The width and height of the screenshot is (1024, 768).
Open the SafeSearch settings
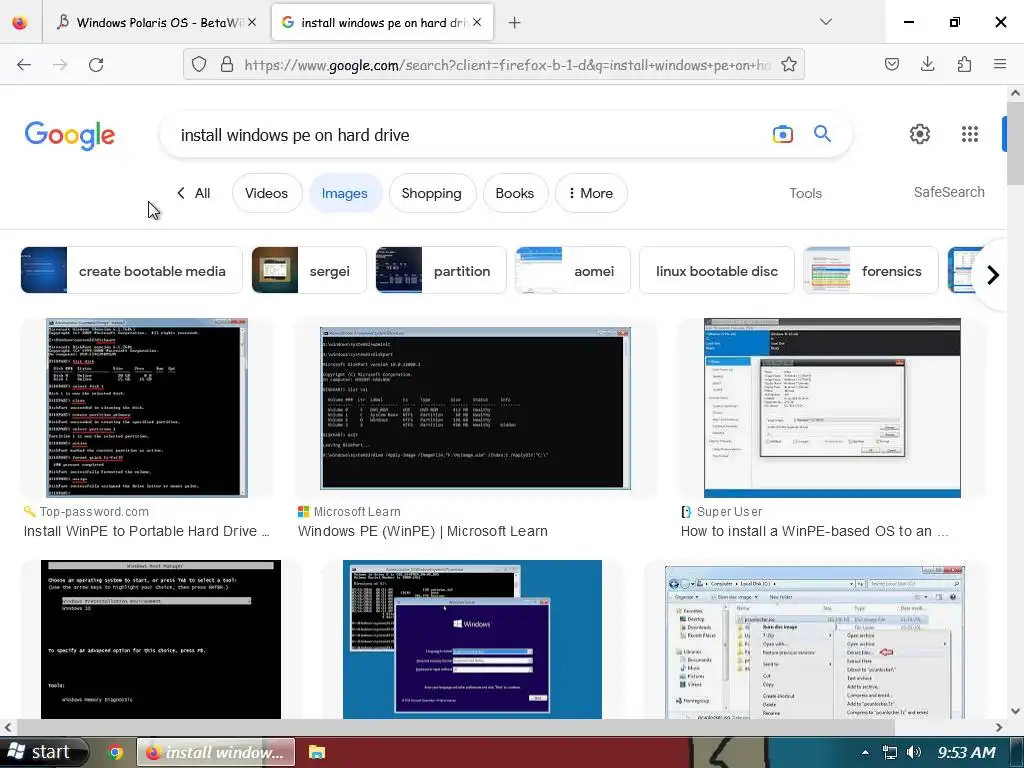[x=949, y=192]
